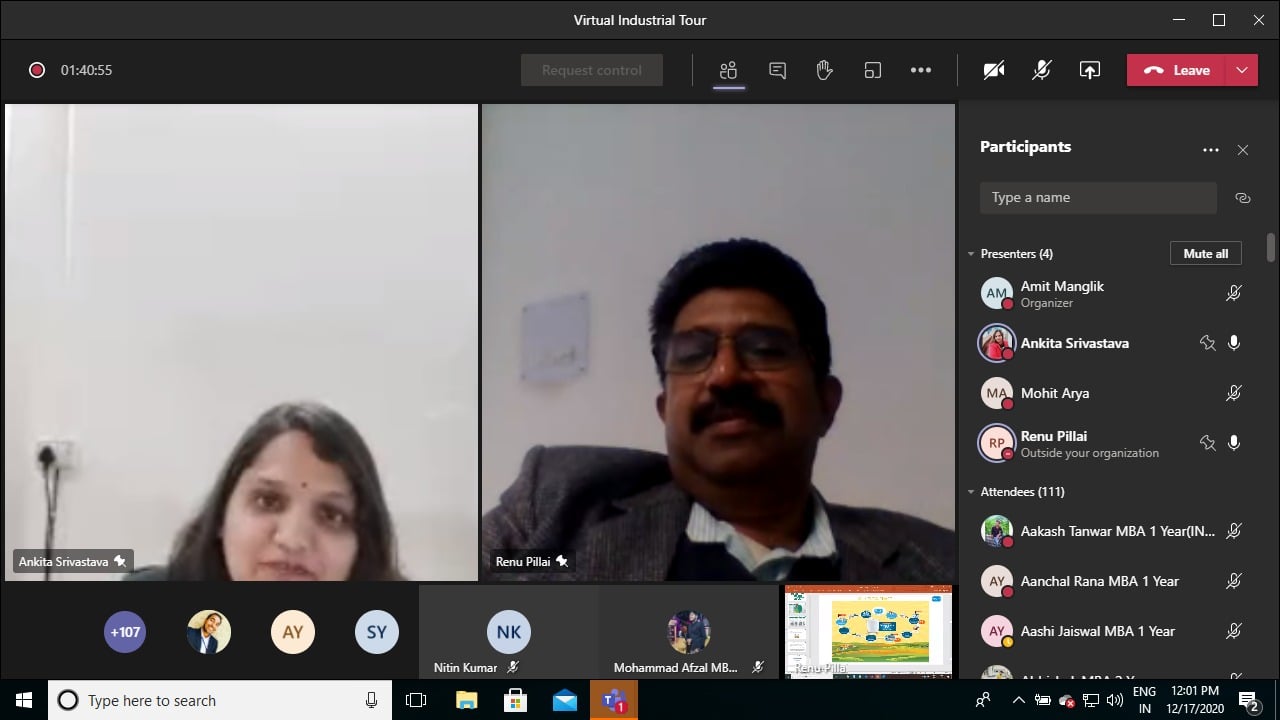1280x720 pixels.
Task: Pin icon next to Ankita Srivastava
Action: (x=1207, y=343)
